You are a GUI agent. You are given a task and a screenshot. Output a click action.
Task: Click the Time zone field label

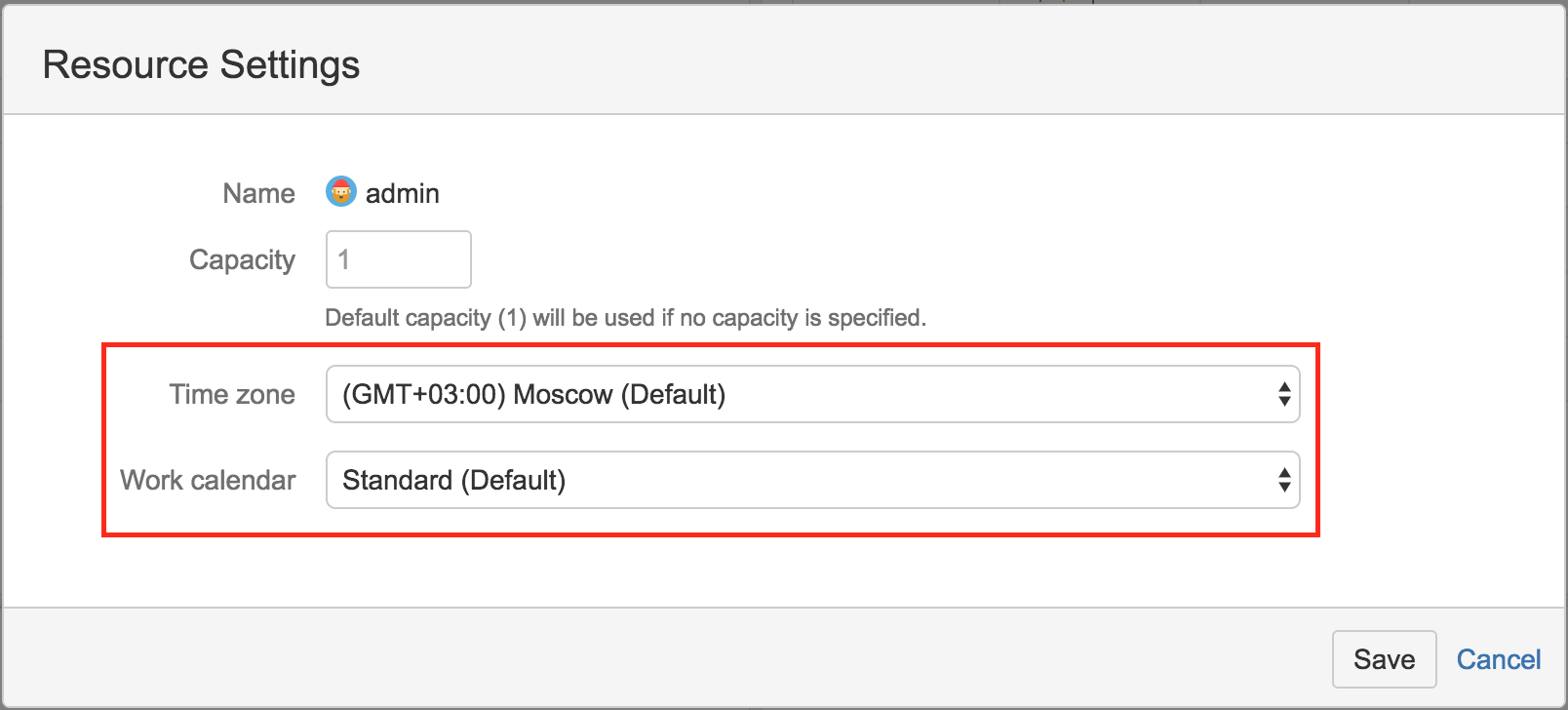[x=232, y=394]
